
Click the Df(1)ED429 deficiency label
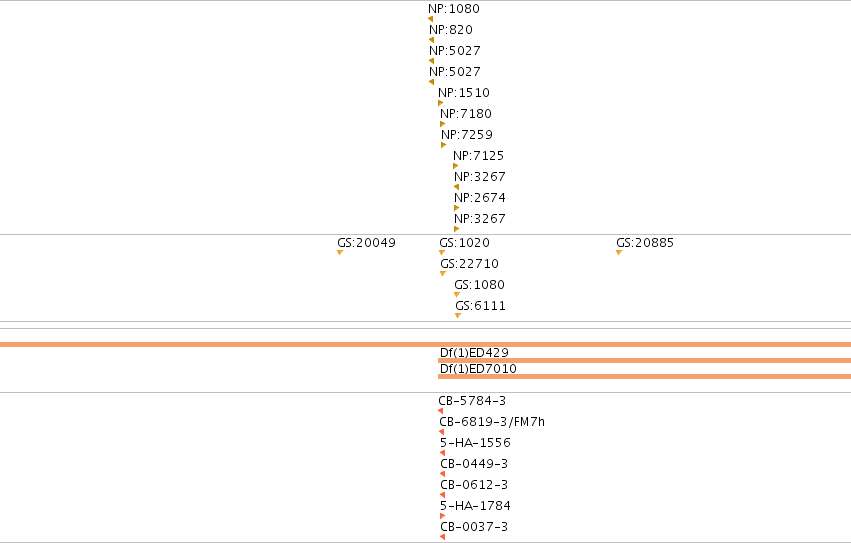pyautogui.click(x=474, y=353)
